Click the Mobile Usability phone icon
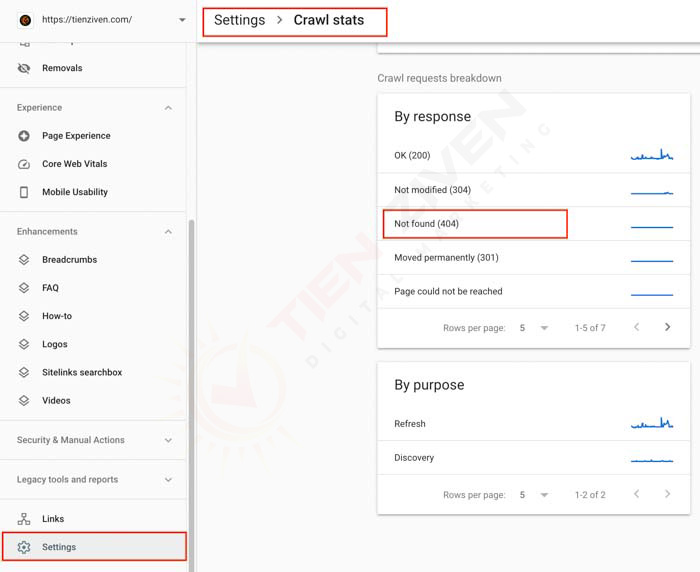 point(24,192)
